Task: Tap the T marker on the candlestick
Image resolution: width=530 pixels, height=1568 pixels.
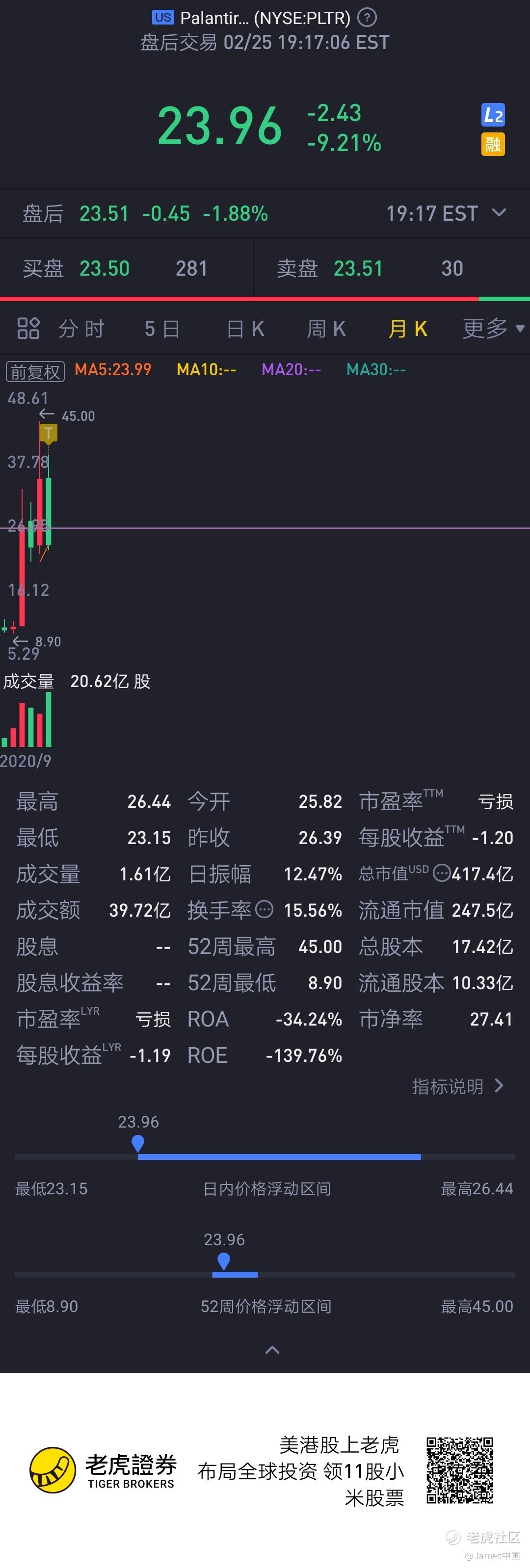Action: click(x=48, y=433)
